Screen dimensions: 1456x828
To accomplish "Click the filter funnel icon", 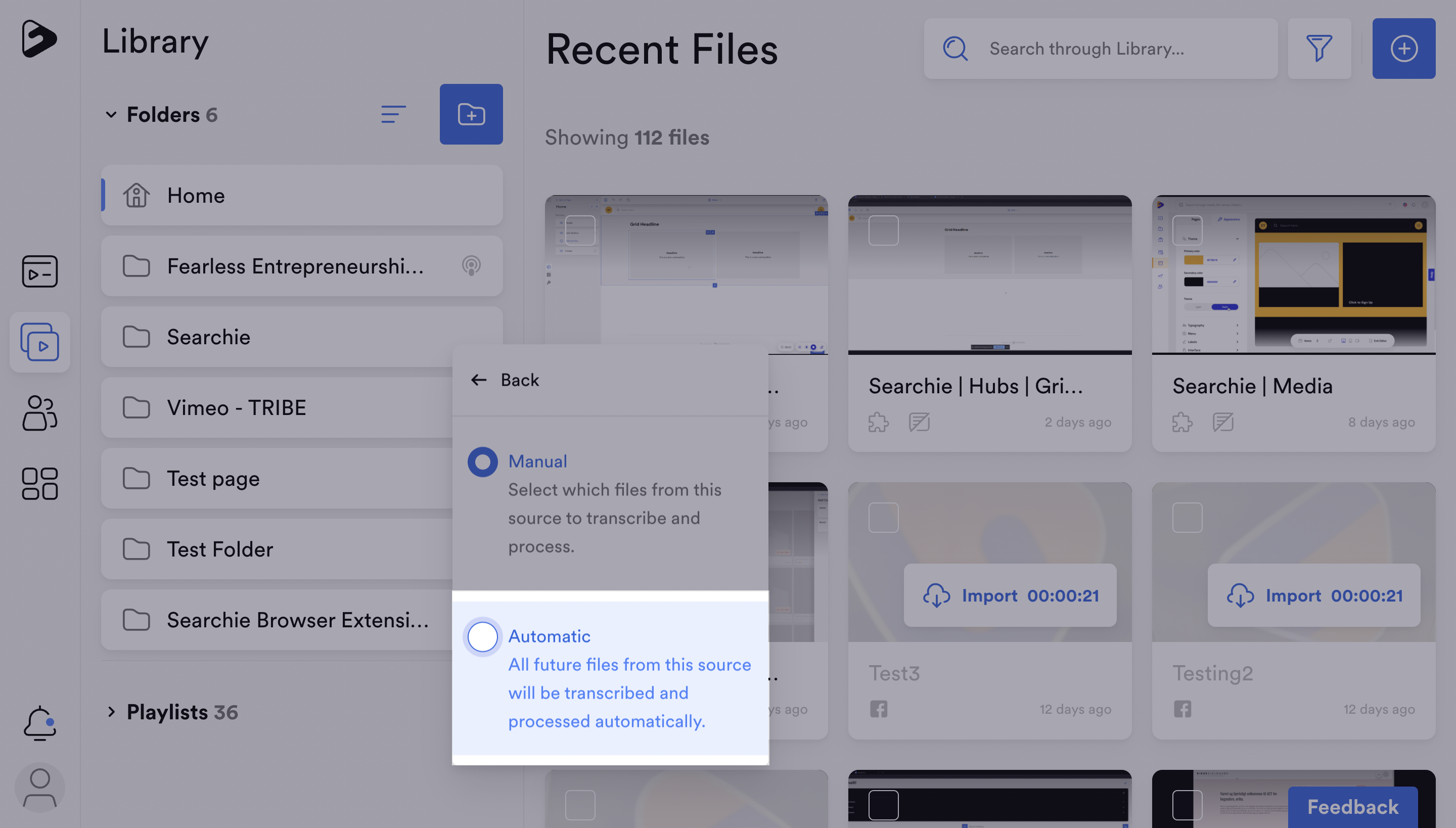I will 1319,49.
